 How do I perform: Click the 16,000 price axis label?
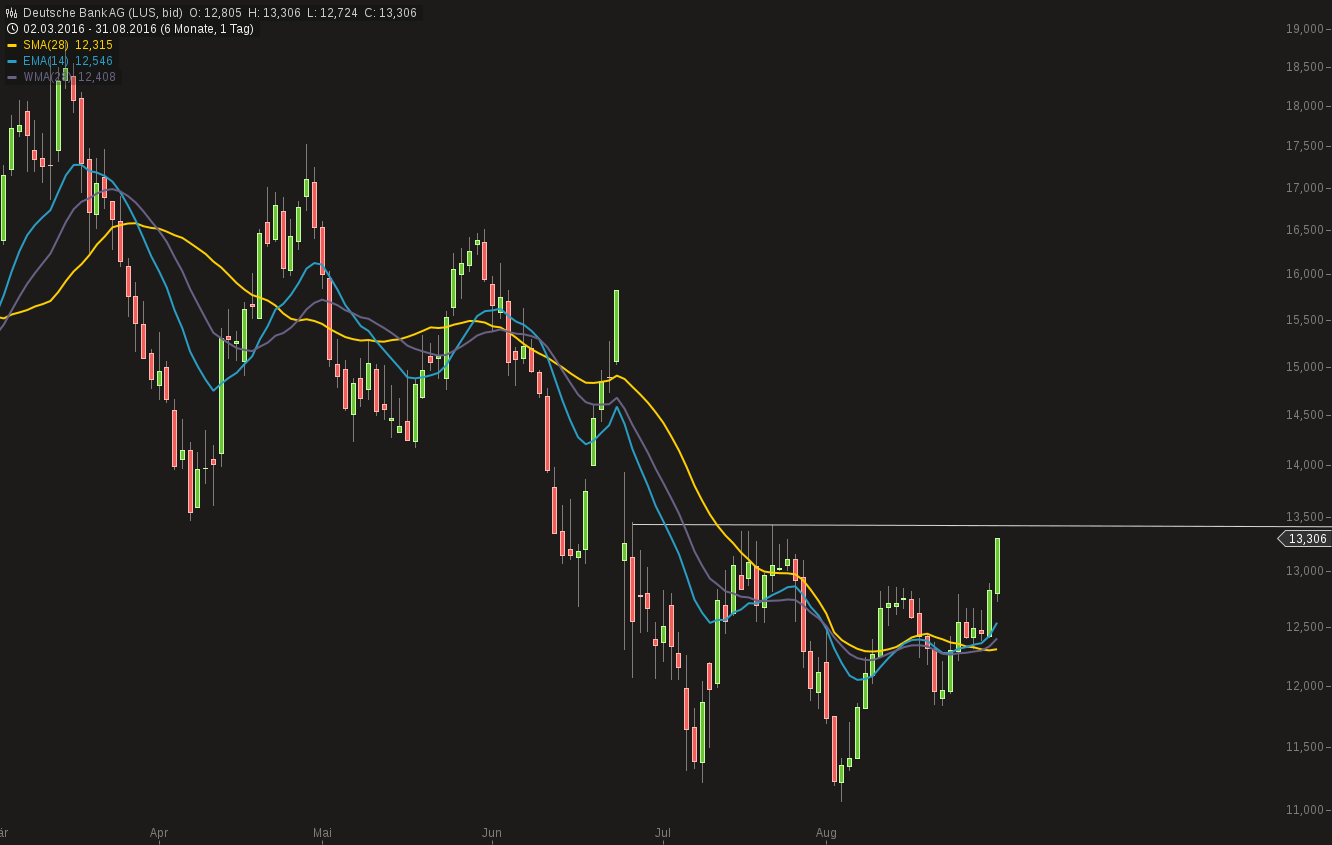coord(1305,274)
